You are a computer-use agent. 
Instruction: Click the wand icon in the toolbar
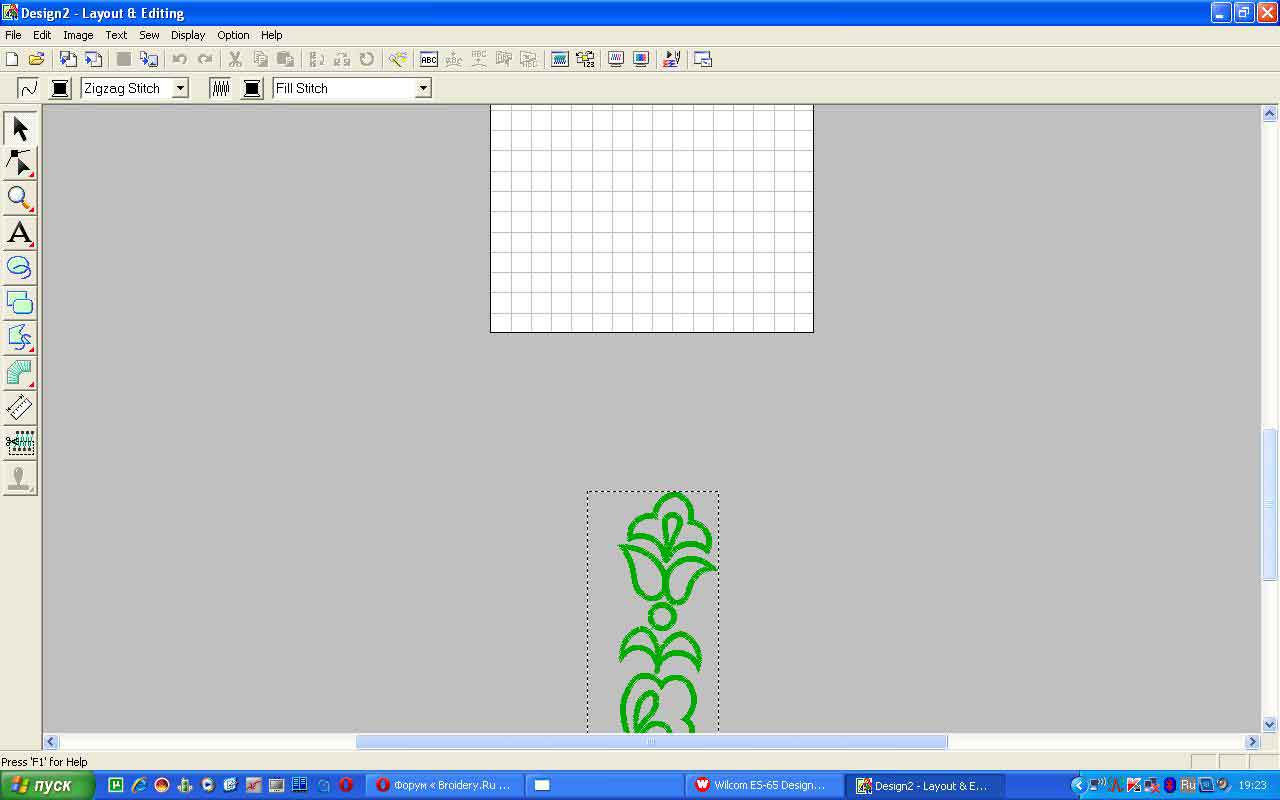pyautogui.click(x=398, y=60)
